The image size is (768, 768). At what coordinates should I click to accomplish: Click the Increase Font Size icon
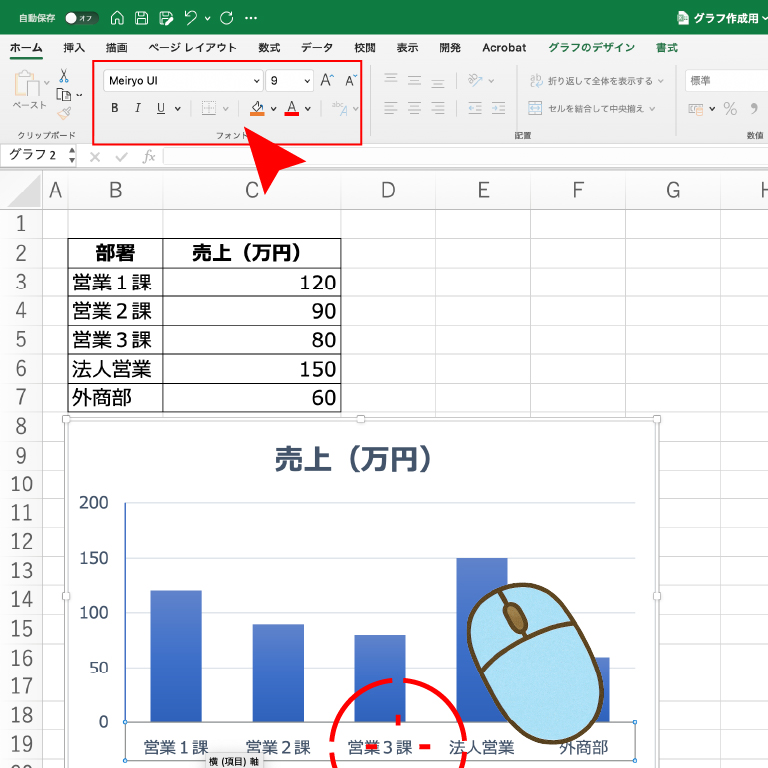(x=327, y=80)
